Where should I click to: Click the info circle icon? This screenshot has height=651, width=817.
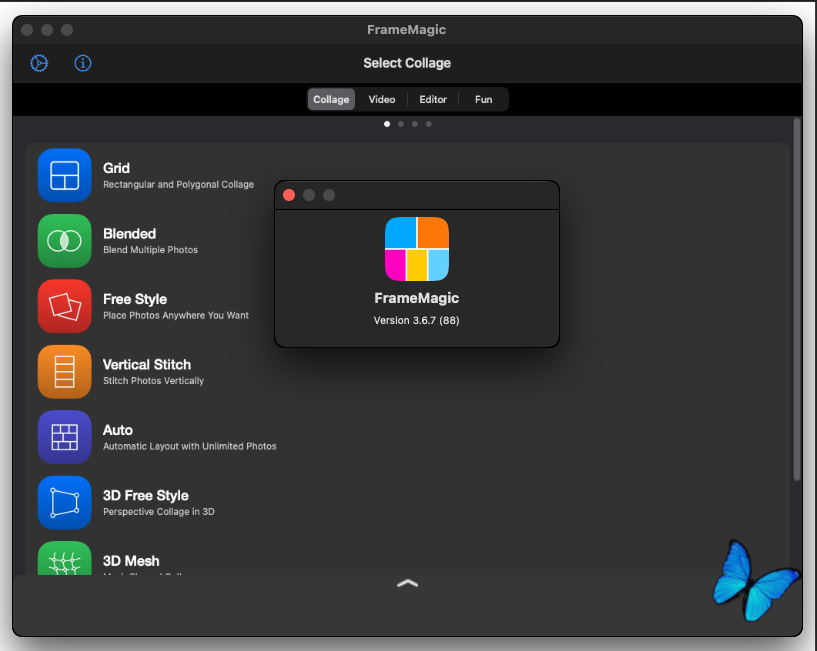point(83,63)
